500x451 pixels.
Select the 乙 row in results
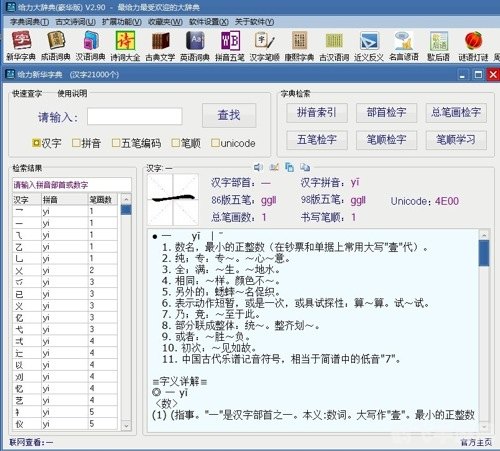(65, 247)
